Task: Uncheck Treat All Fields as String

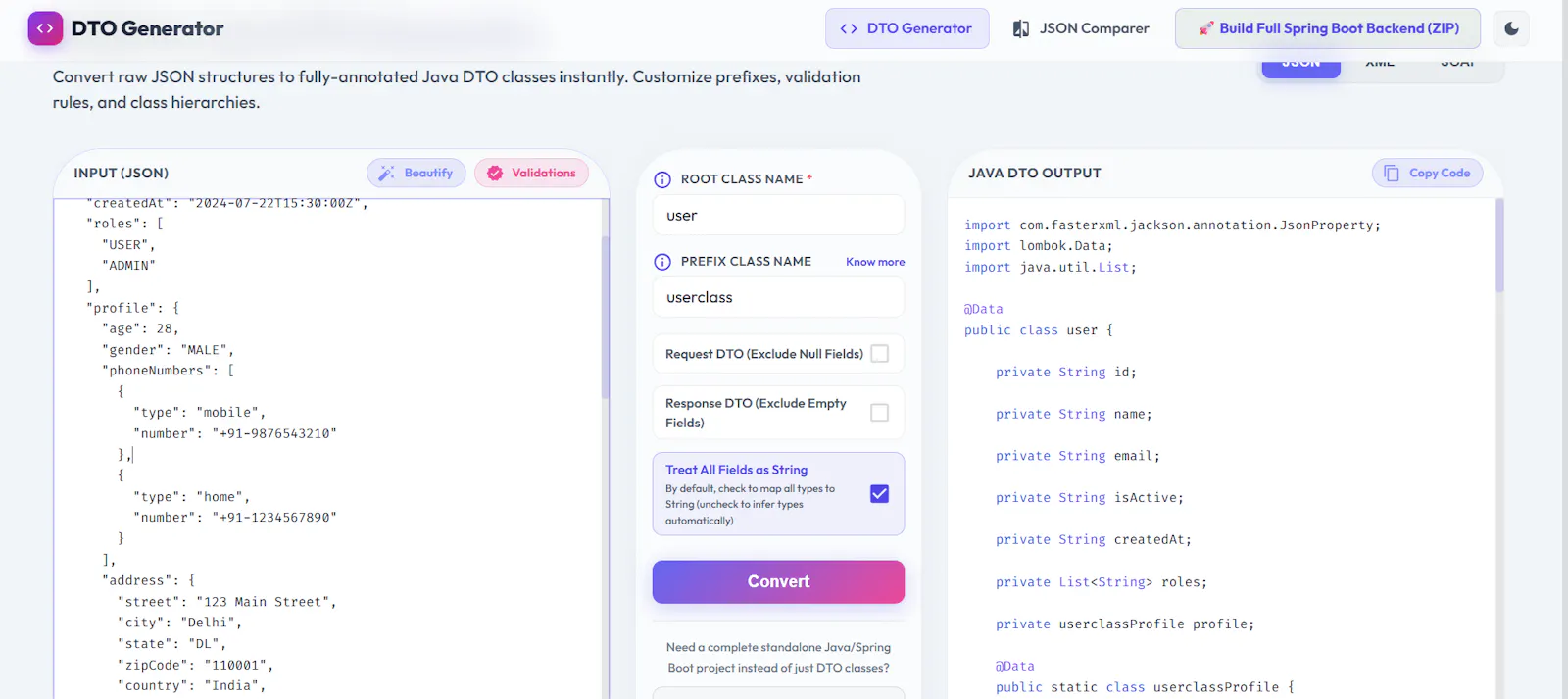Action: point(880,494)
